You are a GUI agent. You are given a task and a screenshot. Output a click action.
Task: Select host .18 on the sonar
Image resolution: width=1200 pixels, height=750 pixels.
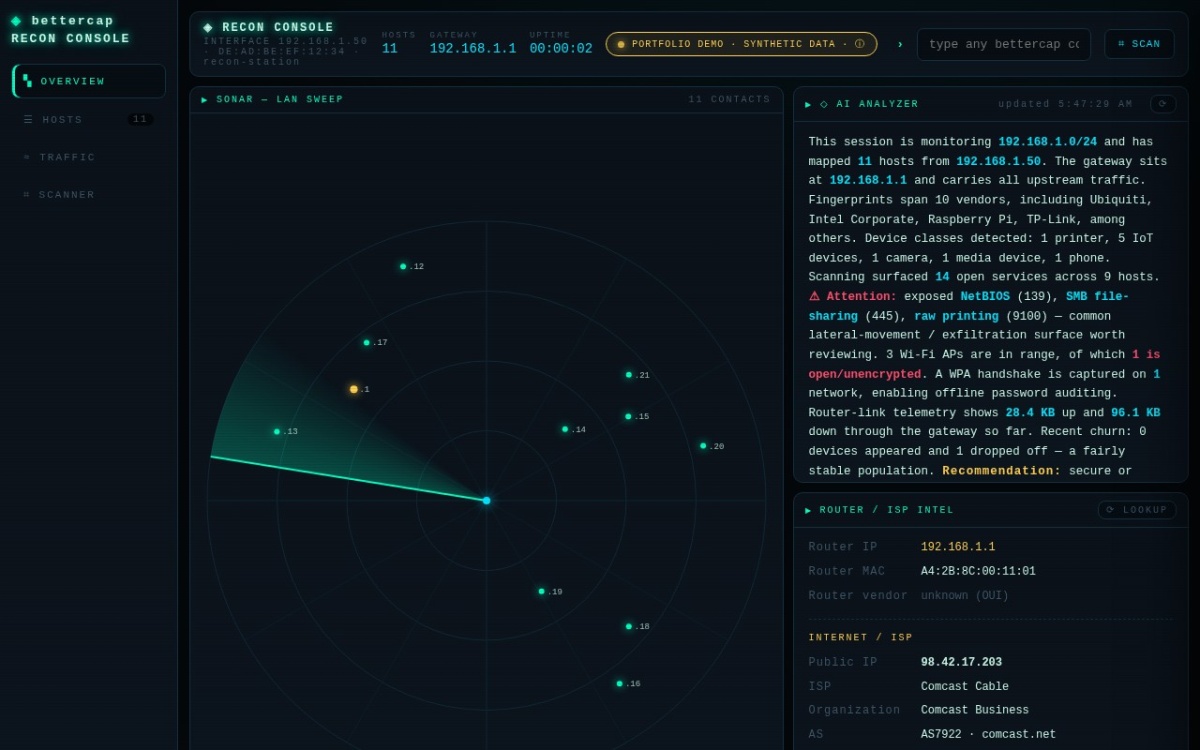pos(629,626)
